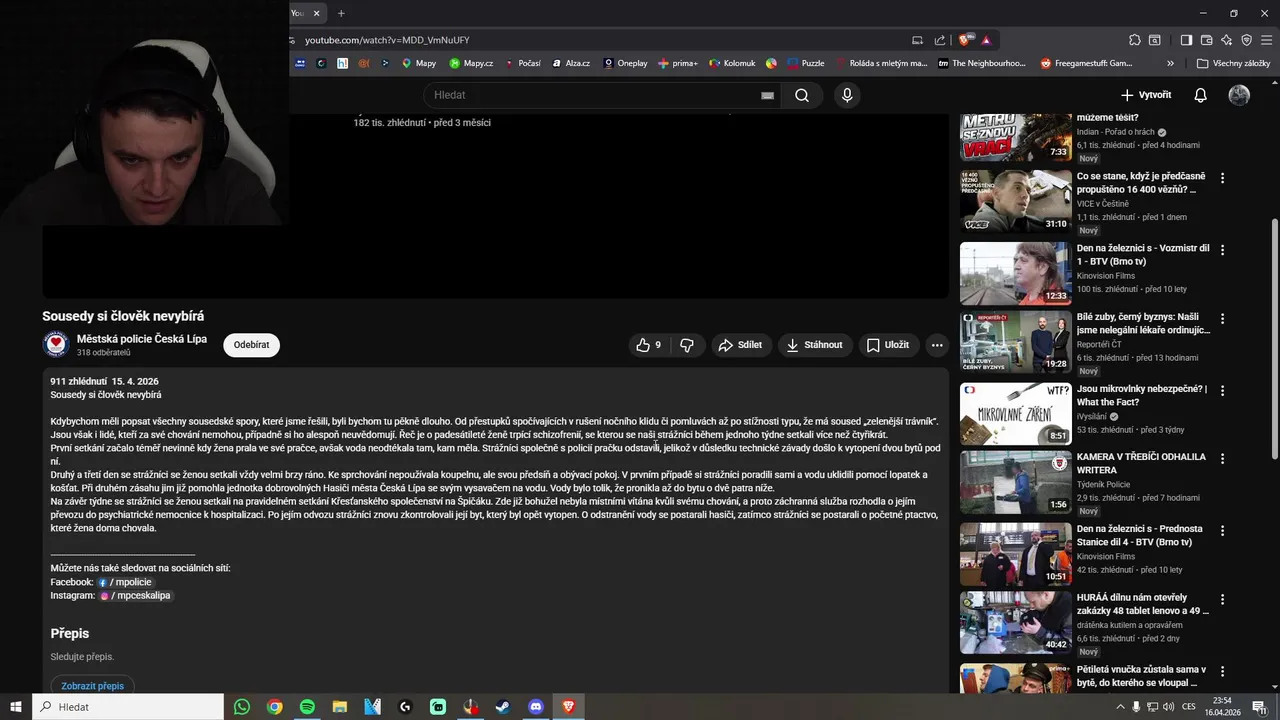Open Steam from the taskbar
The width and height of the screenshot is (1280, 720).
point(503,707)
